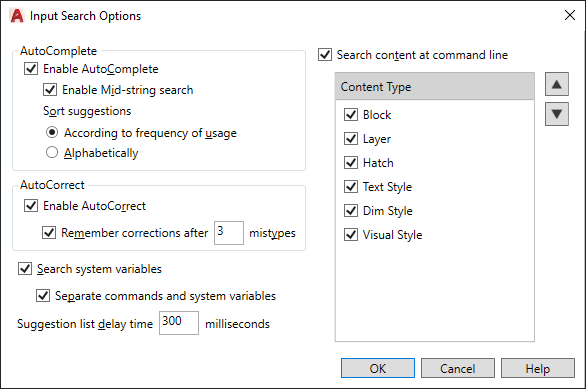The width and height of the screenshot is (586, 389).
Task: Toggle Search content at command line
Action: pos(325,55)
